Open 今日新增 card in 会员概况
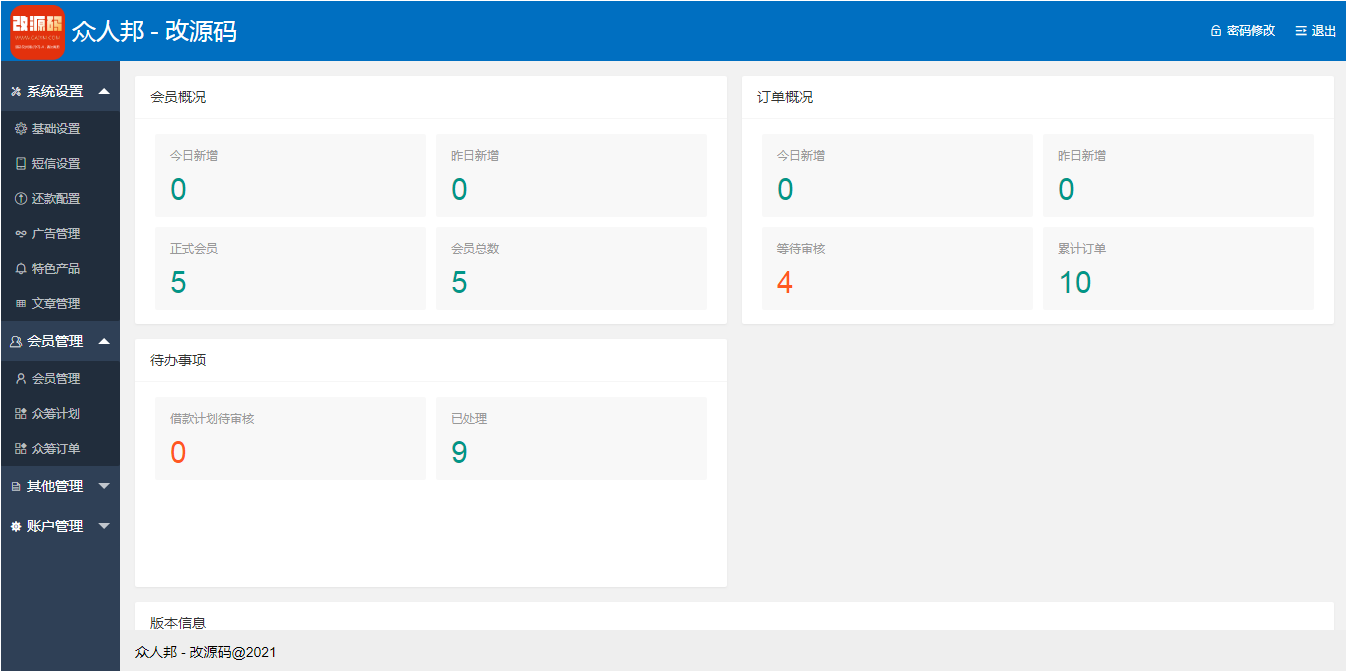Image resolution: width=1347 pixels, height=672 pixels. click(x=290, y=176)
